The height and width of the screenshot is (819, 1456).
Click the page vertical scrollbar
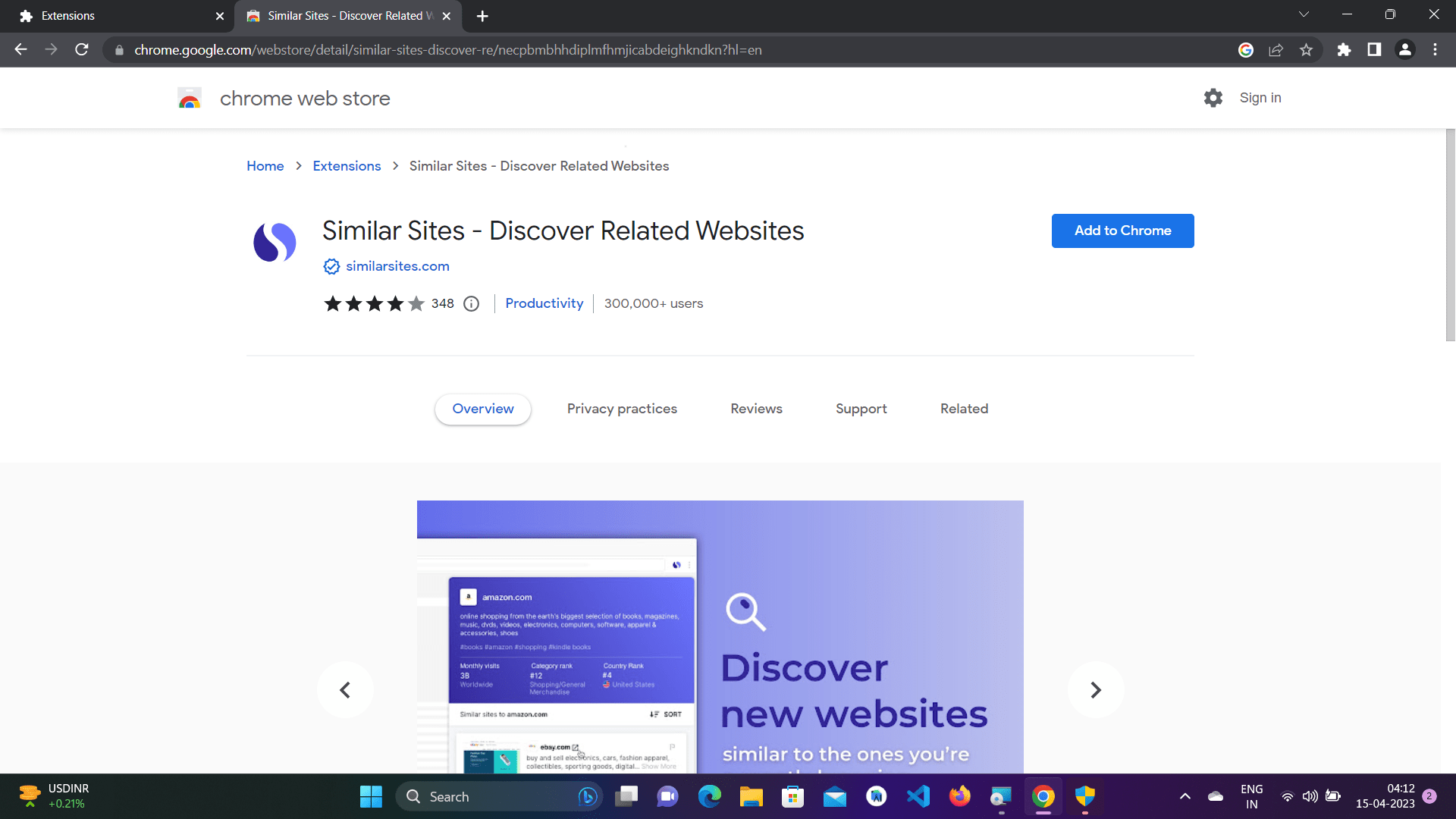tap(1450, 235)
